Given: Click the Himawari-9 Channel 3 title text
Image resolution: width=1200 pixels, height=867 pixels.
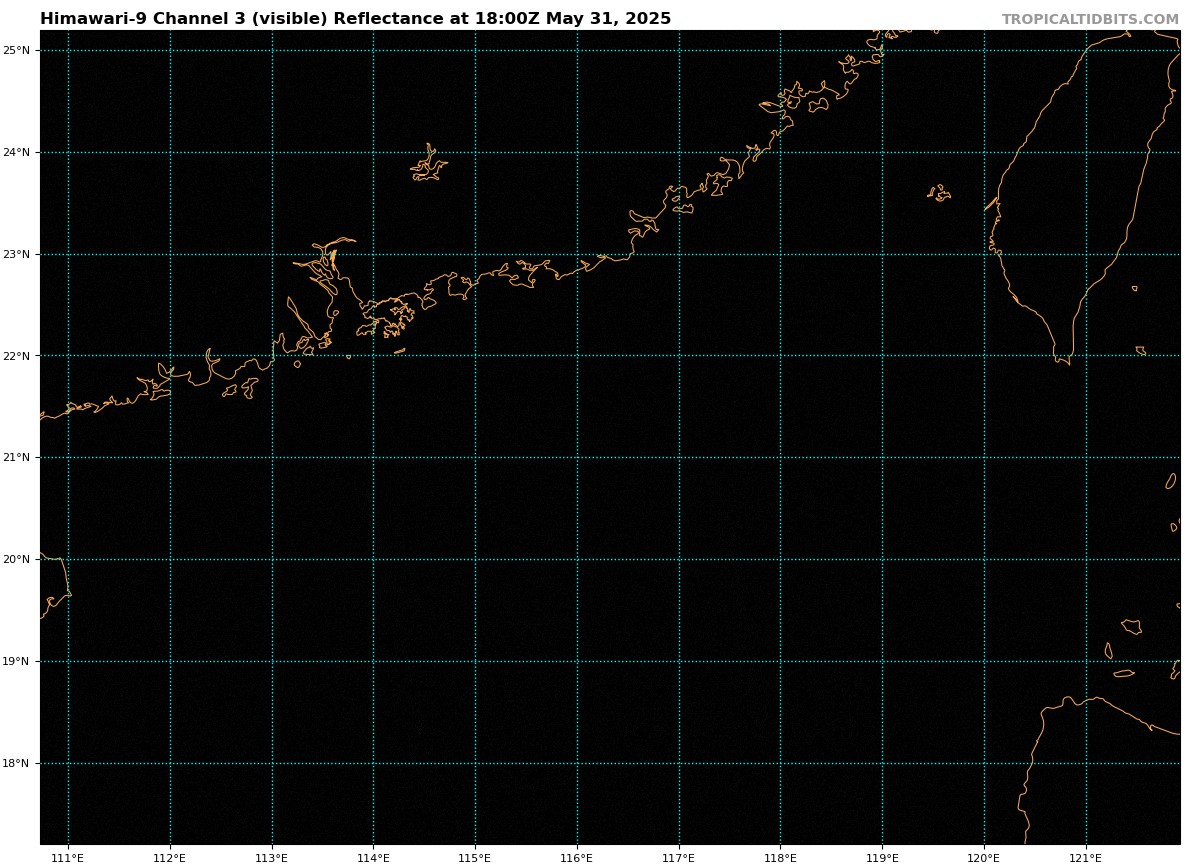Looking at the screenshot, I should pyautogui.click(x=355, y=19).
